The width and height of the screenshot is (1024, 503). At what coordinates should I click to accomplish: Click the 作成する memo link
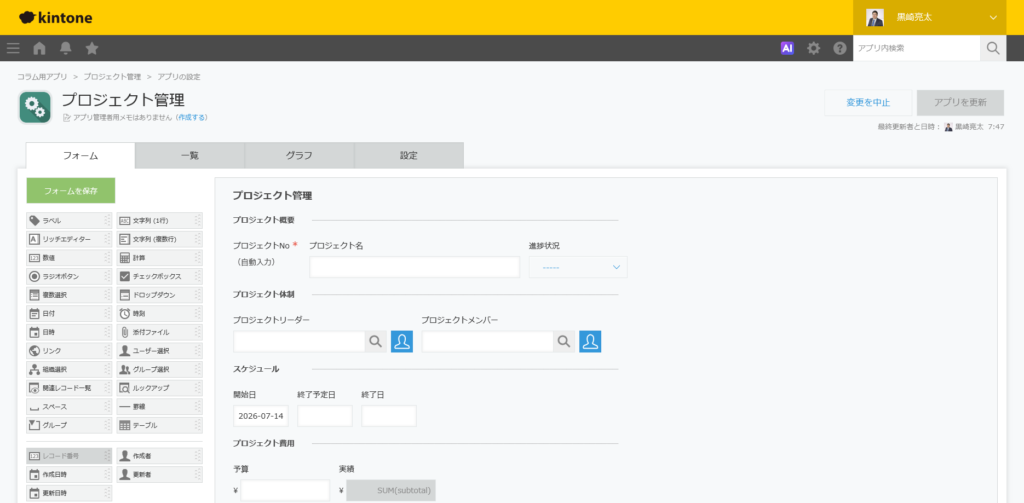[192, 118]
